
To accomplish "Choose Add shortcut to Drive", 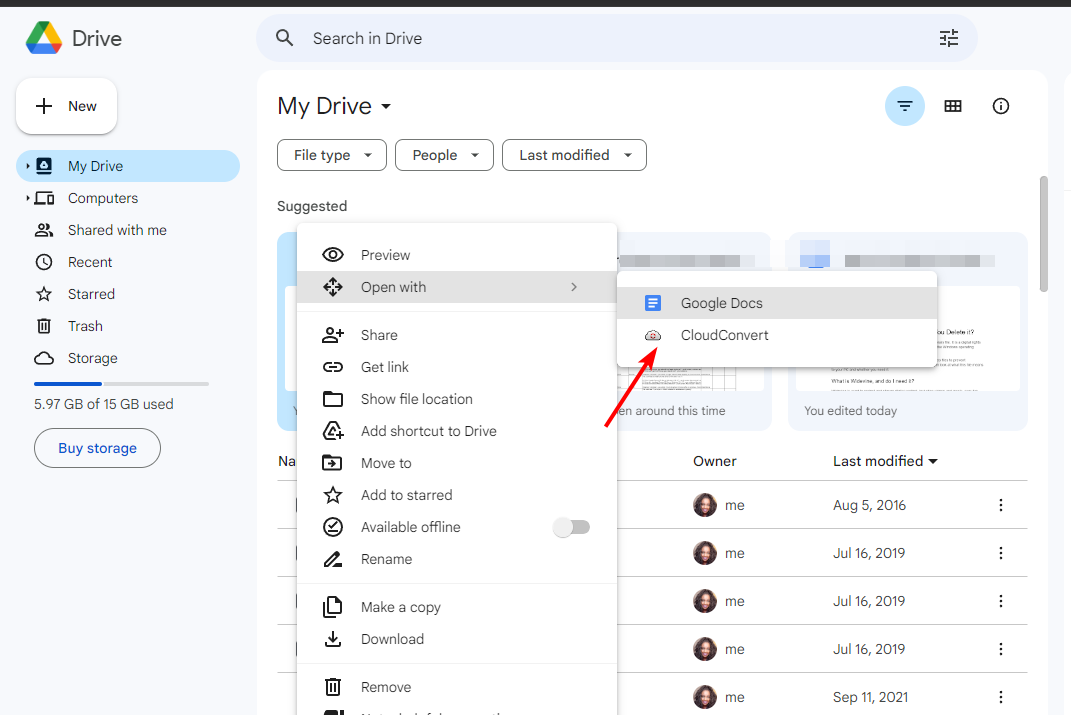I will pyautogui.click(x=457, y=431).
